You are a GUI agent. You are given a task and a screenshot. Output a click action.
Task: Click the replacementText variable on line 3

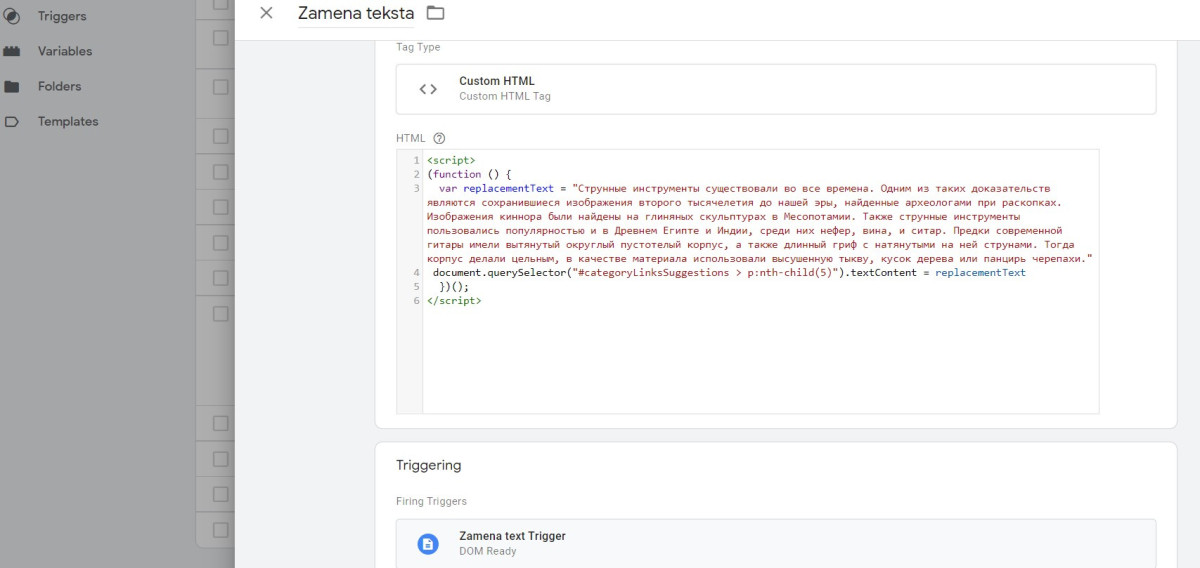tap(510, 188)
